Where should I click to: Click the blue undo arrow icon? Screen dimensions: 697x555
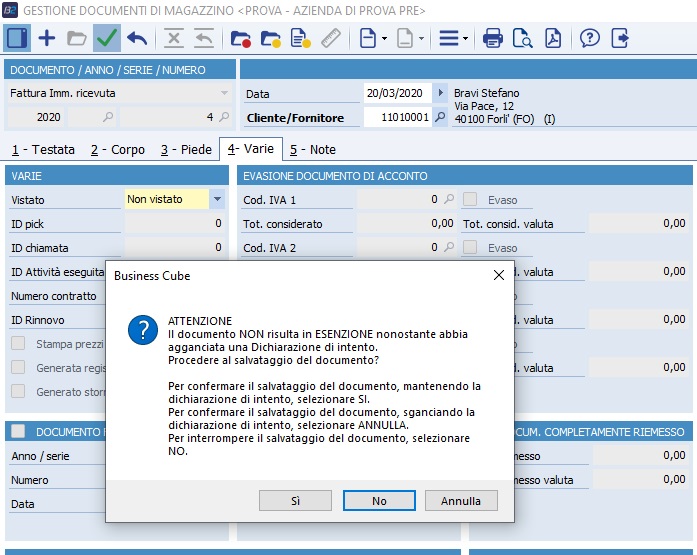click(x=137, y=39)
